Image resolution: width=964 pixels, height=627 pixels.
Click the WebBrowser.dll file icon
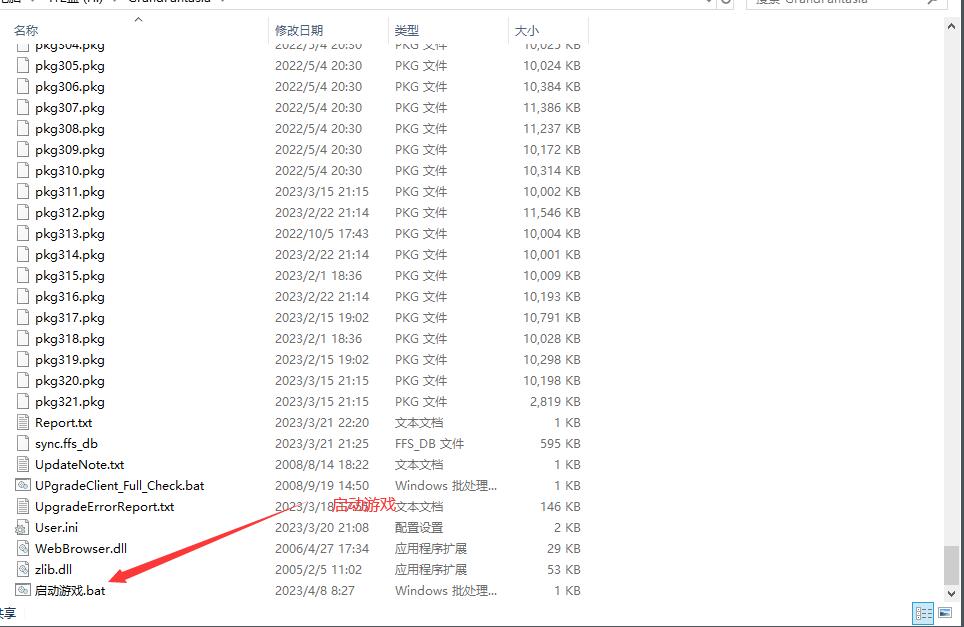click(x=24, y=548)
